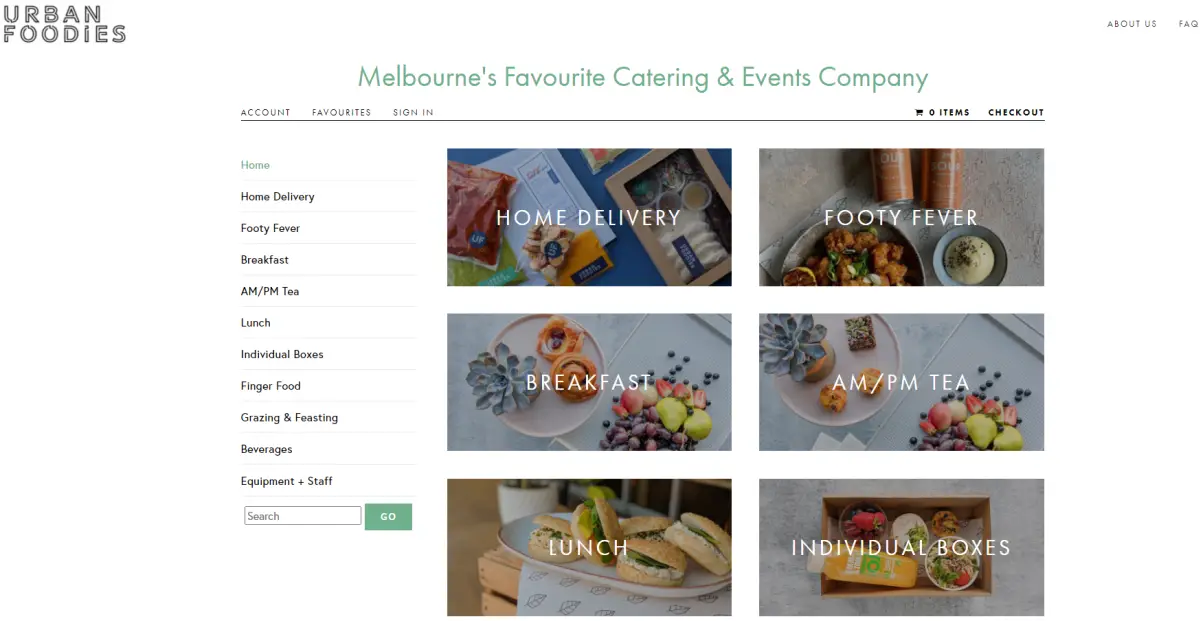The height and width of the screenshot is (621, 1200).
Task: Click the green GO search button
Action: pyautogui.click(x=388, y=517)
